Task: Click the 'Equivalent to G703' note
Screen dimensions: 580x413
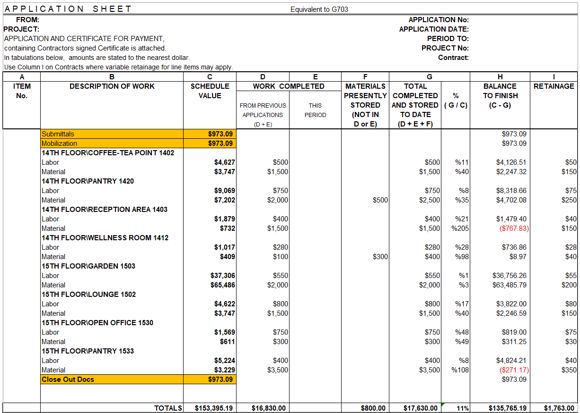Action: (x=319, y=9)
